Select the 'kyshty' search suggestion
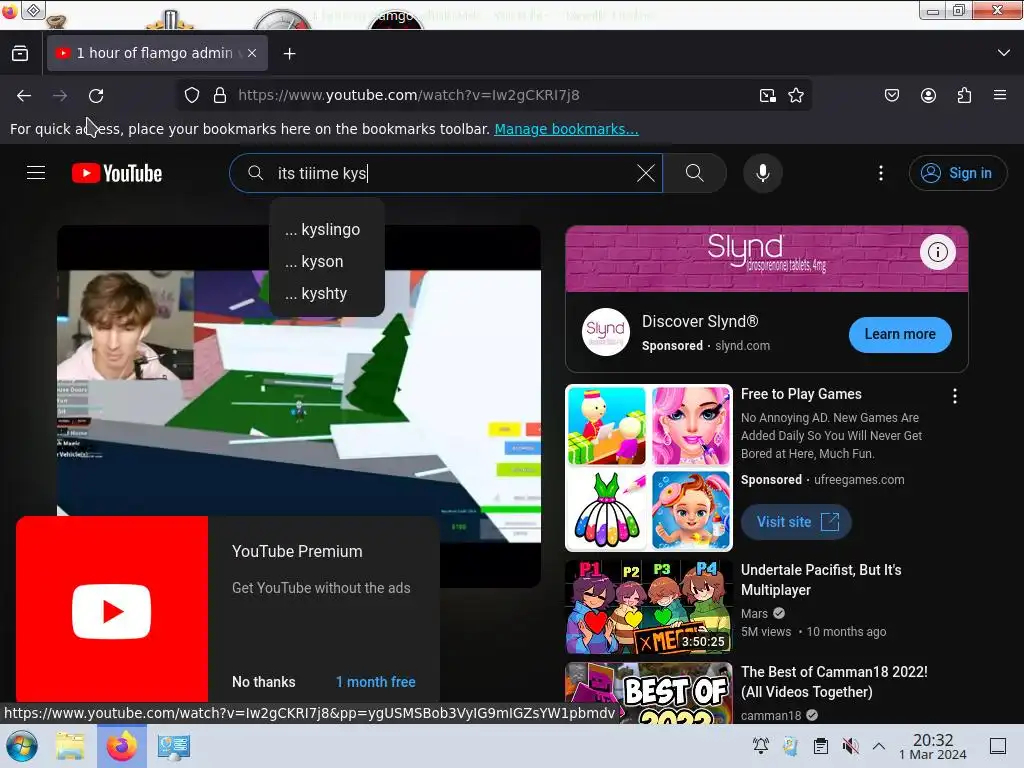 [x=327, y=293]
